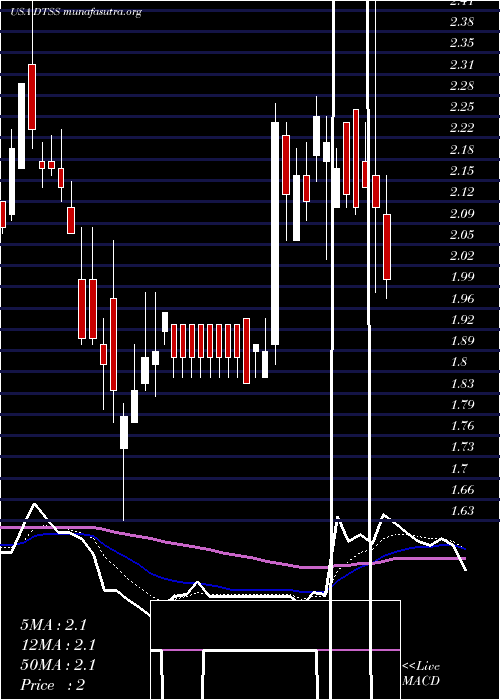The height and width of the screenshot is (700, 500).
Task: Select the 2.05 price axis label
Action: click(462, 234)
